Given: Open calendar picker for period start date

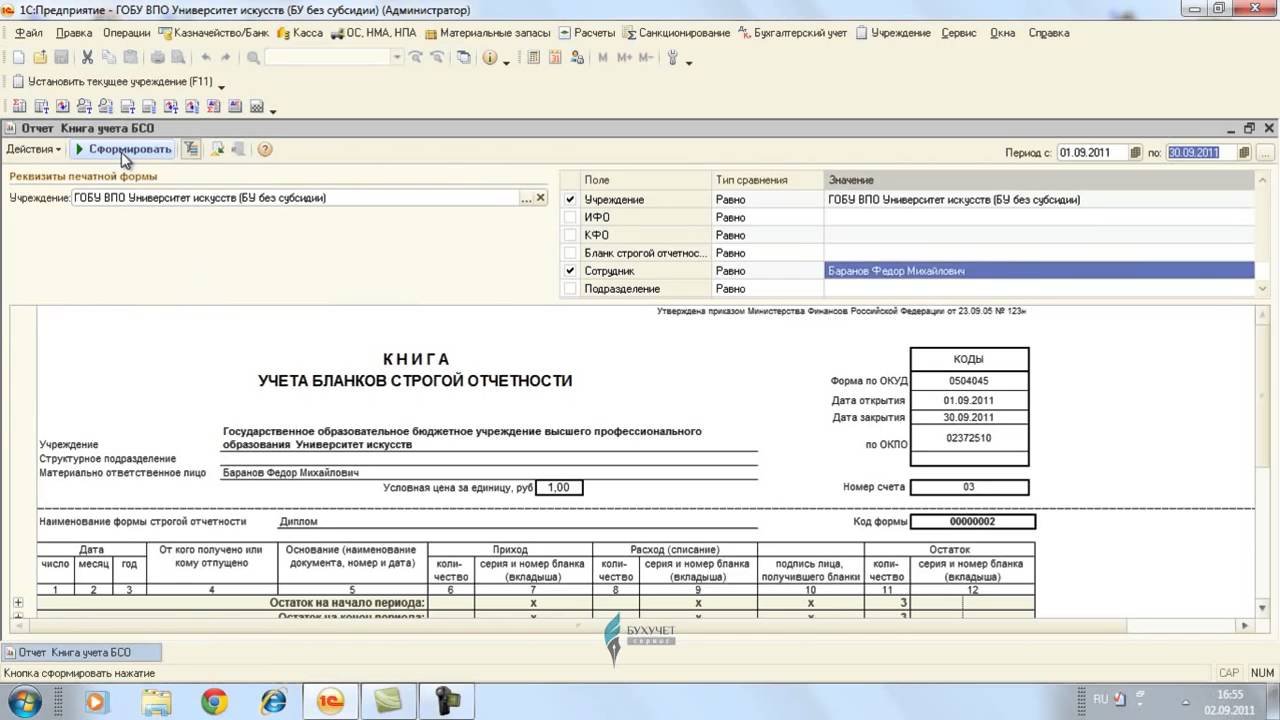Looking at the screenshot, I should click(x=1136, y=153).
